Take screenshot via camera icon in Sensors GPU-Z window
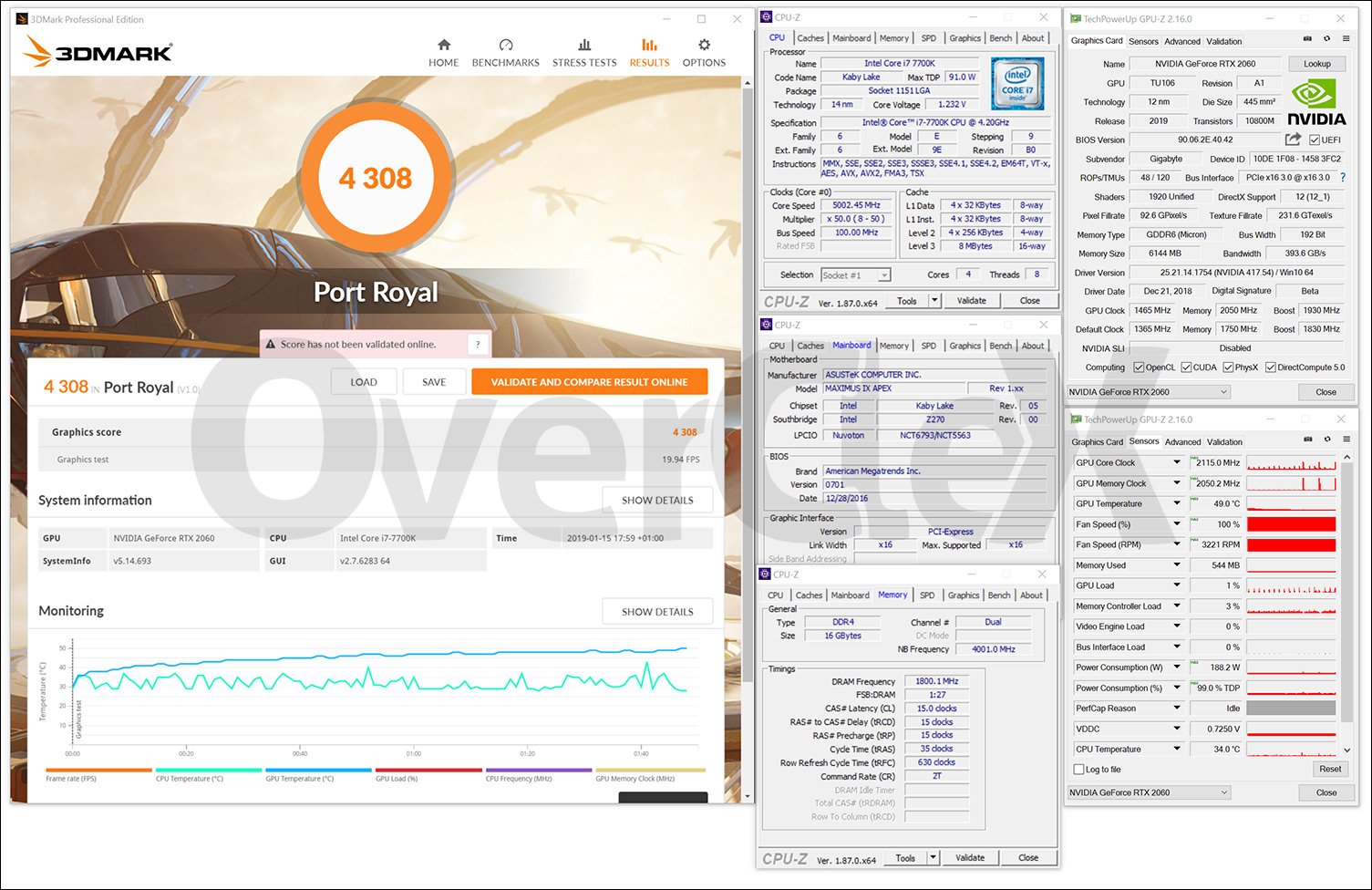1372x890 pixels. [1307, 440]
